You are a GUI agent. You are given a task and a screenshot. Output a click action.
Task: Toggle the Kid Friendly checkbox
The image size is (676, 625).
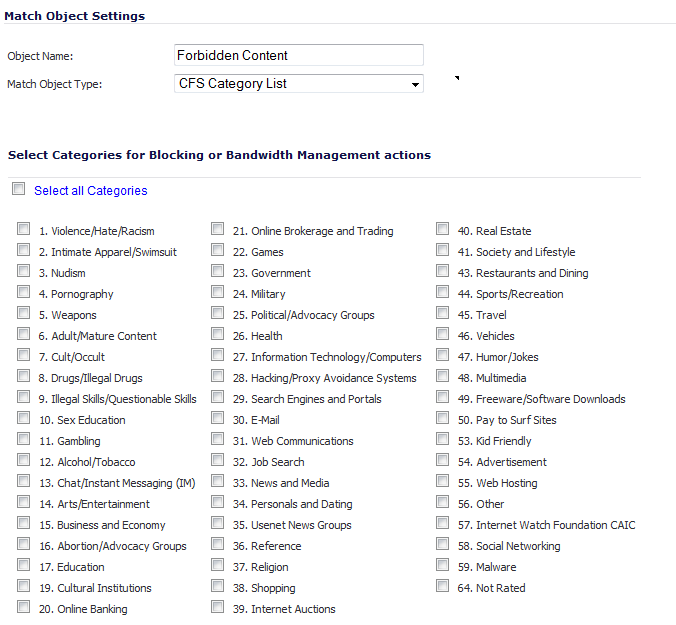click(442, 439)
